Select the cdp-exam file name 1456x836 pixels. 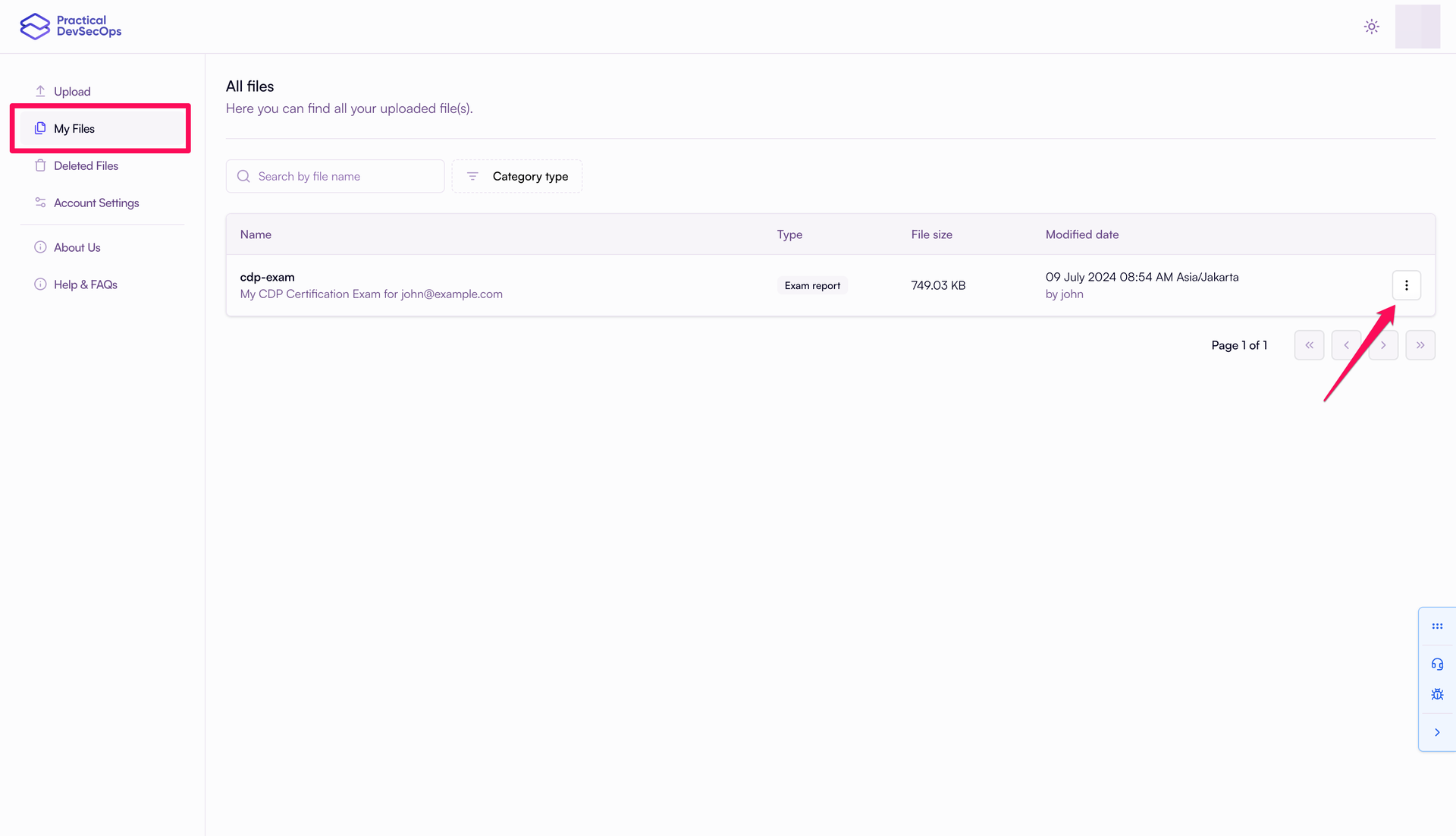pos(267,278)
